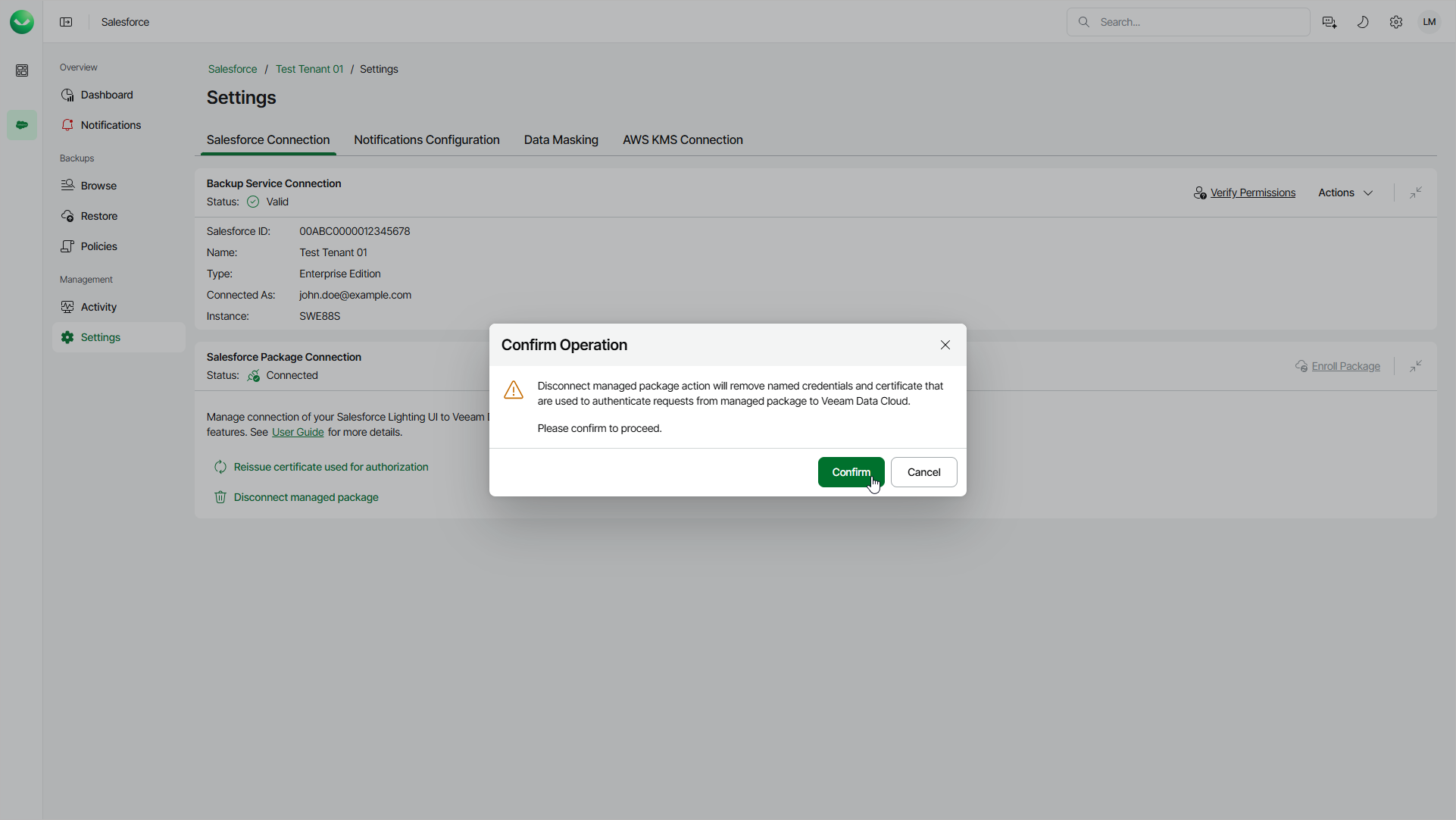The image size is (1456, 820).
Task: Collapse the Backup Service Connection panel
Action: [1416, 192]
